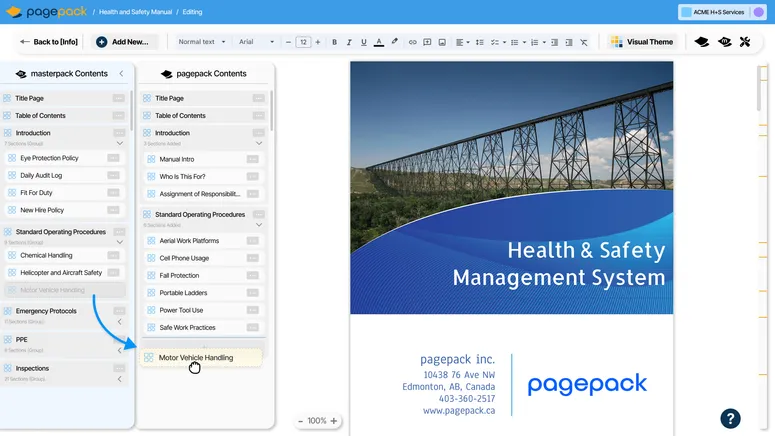Screen dimensions: 775x436
Task: Select Helicopter and Aircraft Safety section
Action: [x=65, y=273]
